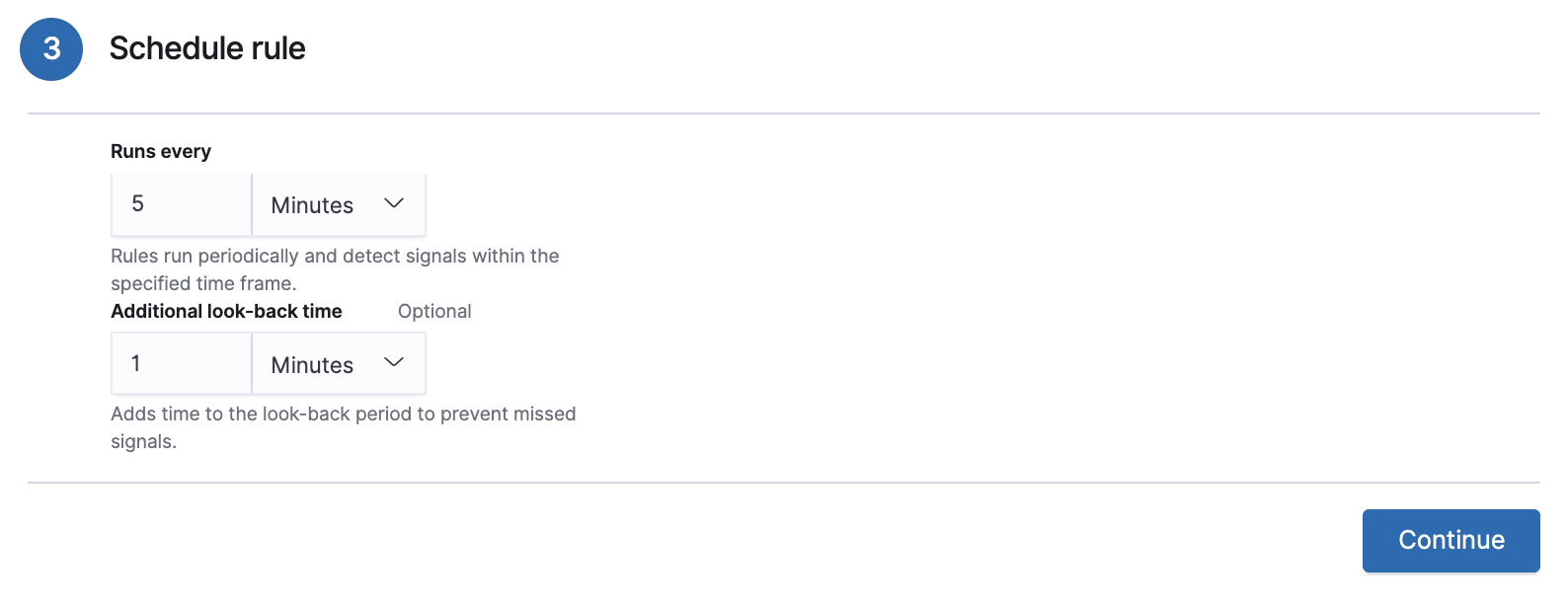Viewport: 1568px width, 604px height.
Task: Click the 'signals.' line under look-back help
Action: (144, 441)
